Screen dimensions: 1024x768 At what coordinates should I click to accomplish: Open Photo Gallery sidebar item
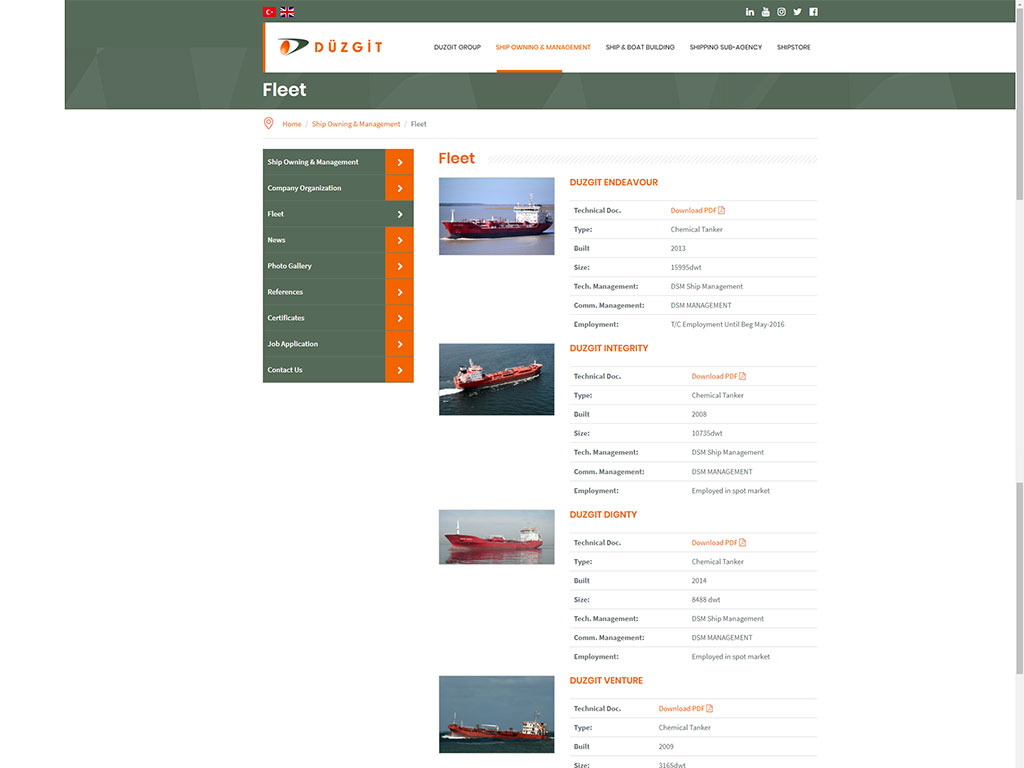(324, 266)
